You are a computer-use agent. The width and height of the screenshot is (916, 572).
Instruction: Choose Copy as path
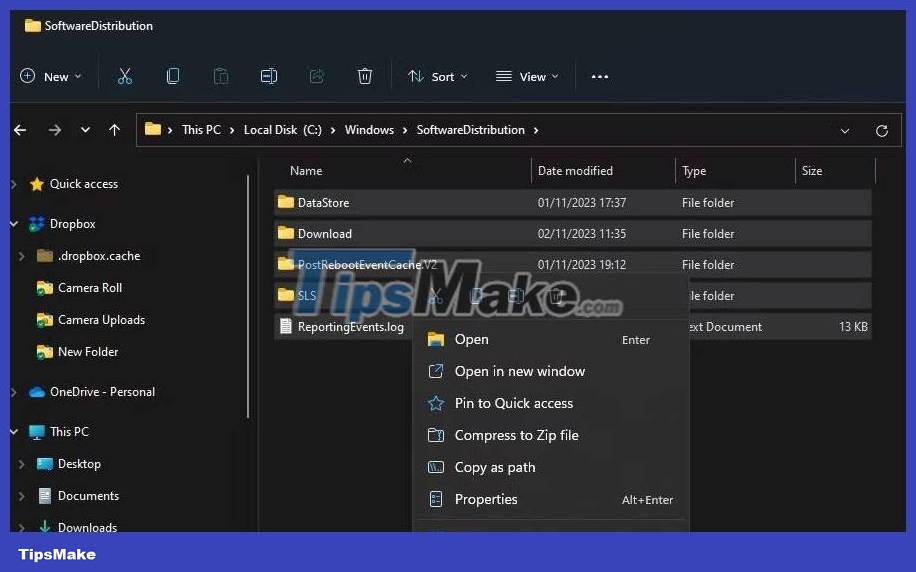tap(551, 467)
